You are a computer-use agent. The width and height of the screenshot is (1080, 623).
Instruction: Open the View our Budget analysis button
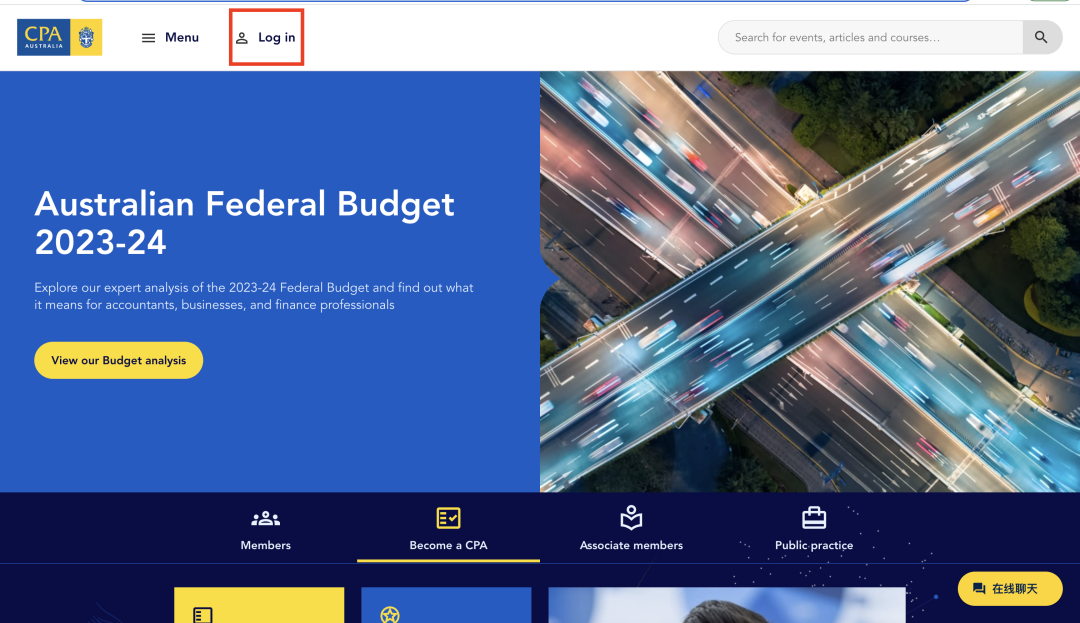[118, 360]
